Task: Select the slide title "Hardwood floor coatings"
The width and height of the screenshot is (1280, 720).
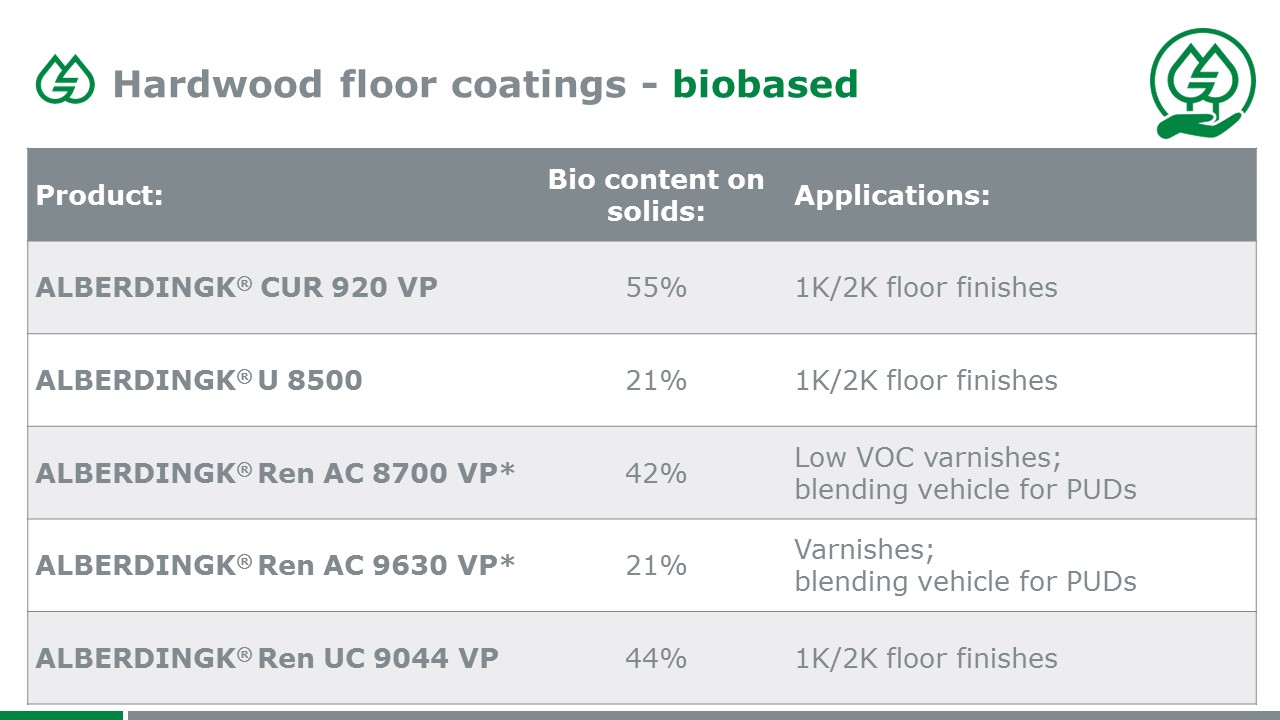Action: [369, 83]
